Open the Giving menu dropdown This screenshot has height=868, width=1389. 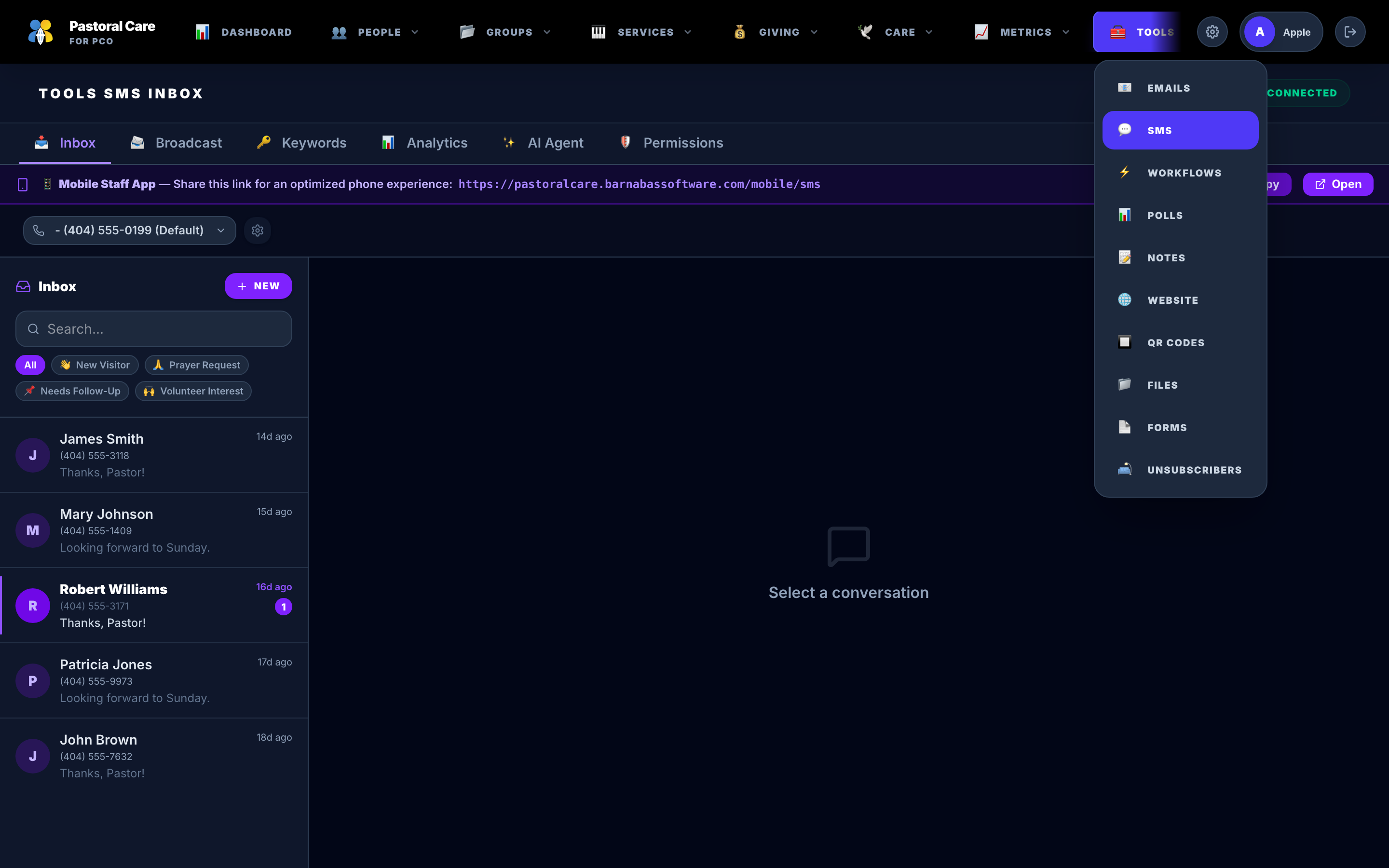click(776, 32)
